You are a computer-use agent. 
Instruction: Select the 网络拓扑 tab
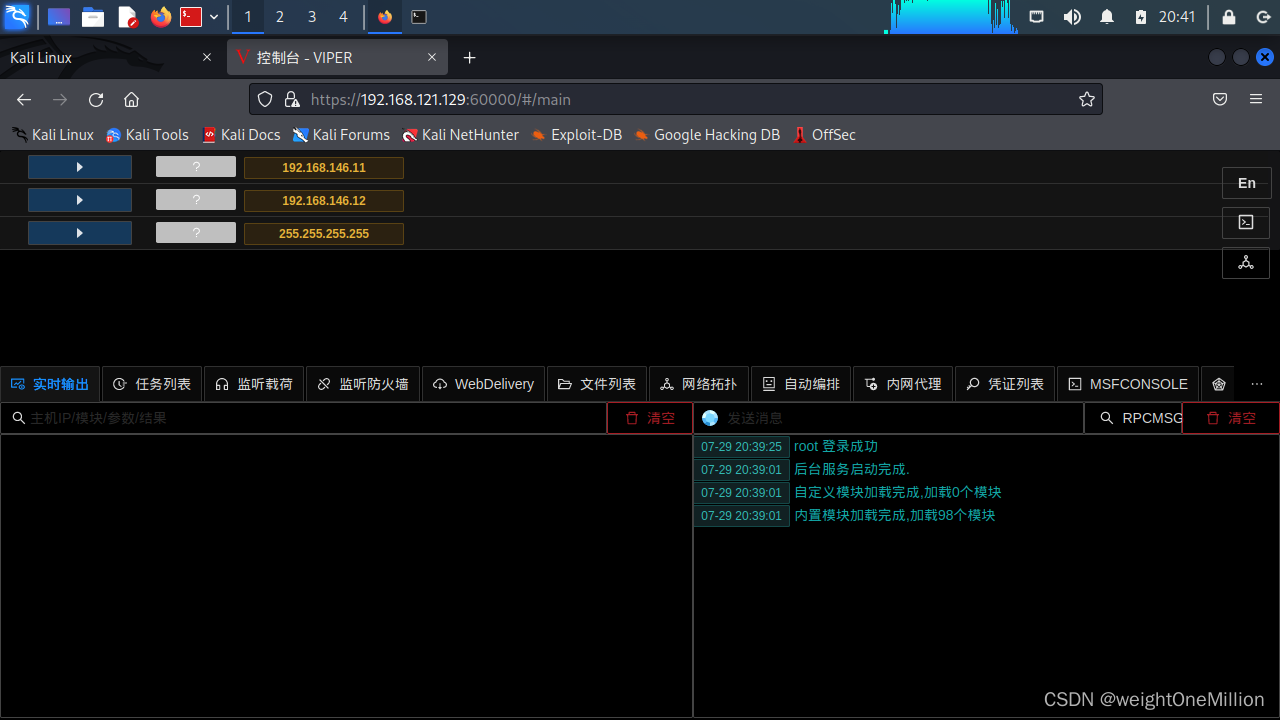coord(699,384)
